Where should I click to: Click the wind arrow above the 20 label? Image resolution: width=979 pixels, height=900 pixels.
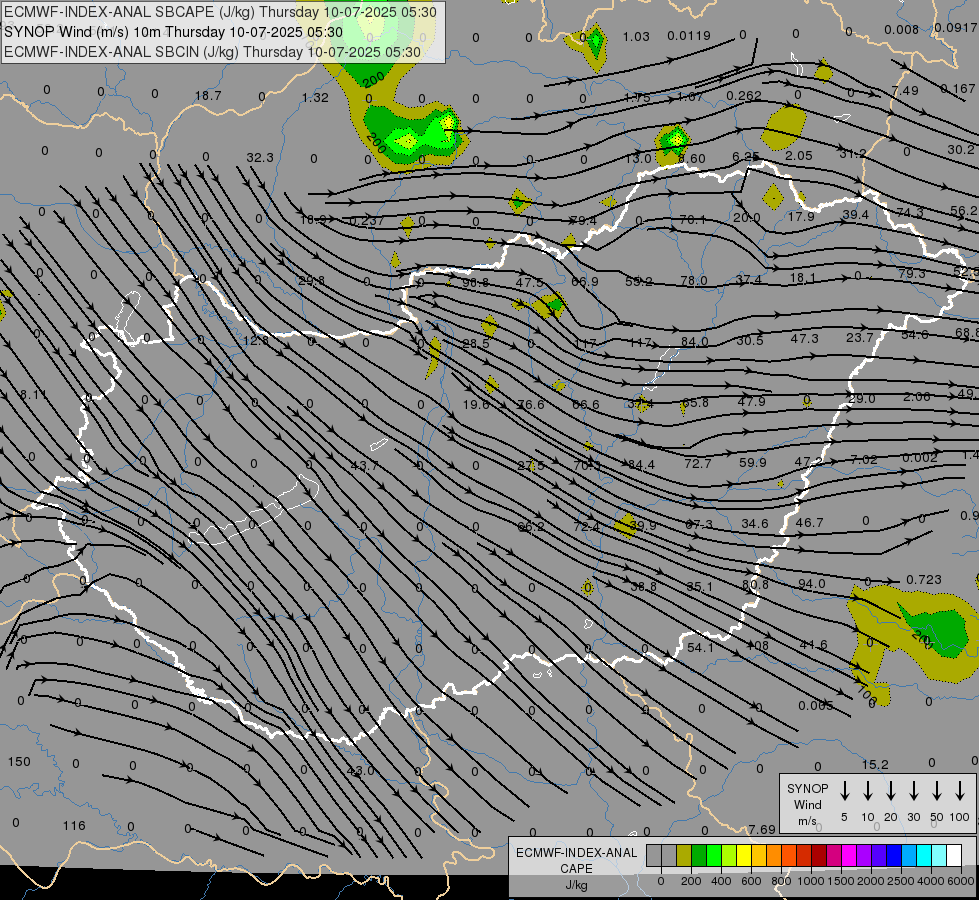point(891,791)
